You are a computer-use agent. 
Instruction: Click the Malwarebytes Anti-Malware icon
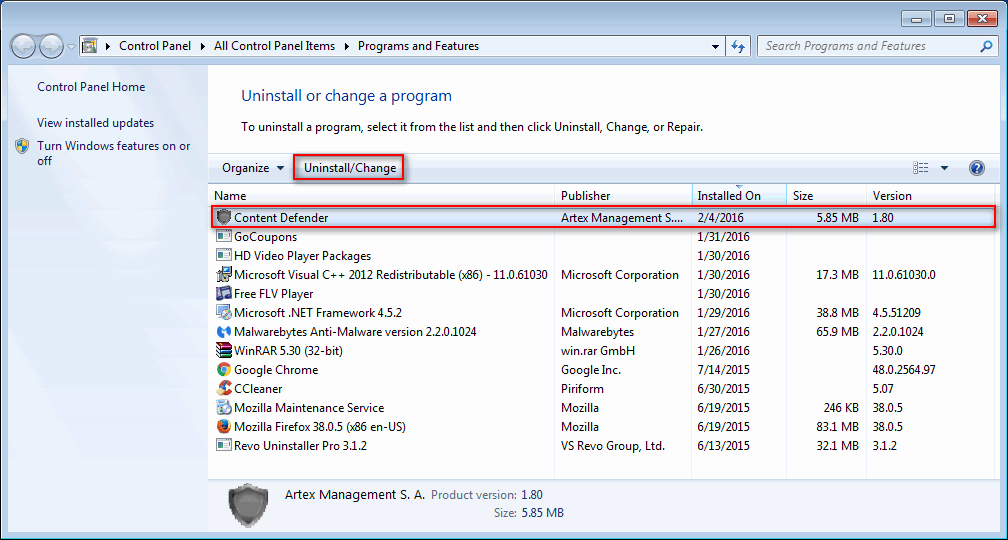[x=224, y=332]
